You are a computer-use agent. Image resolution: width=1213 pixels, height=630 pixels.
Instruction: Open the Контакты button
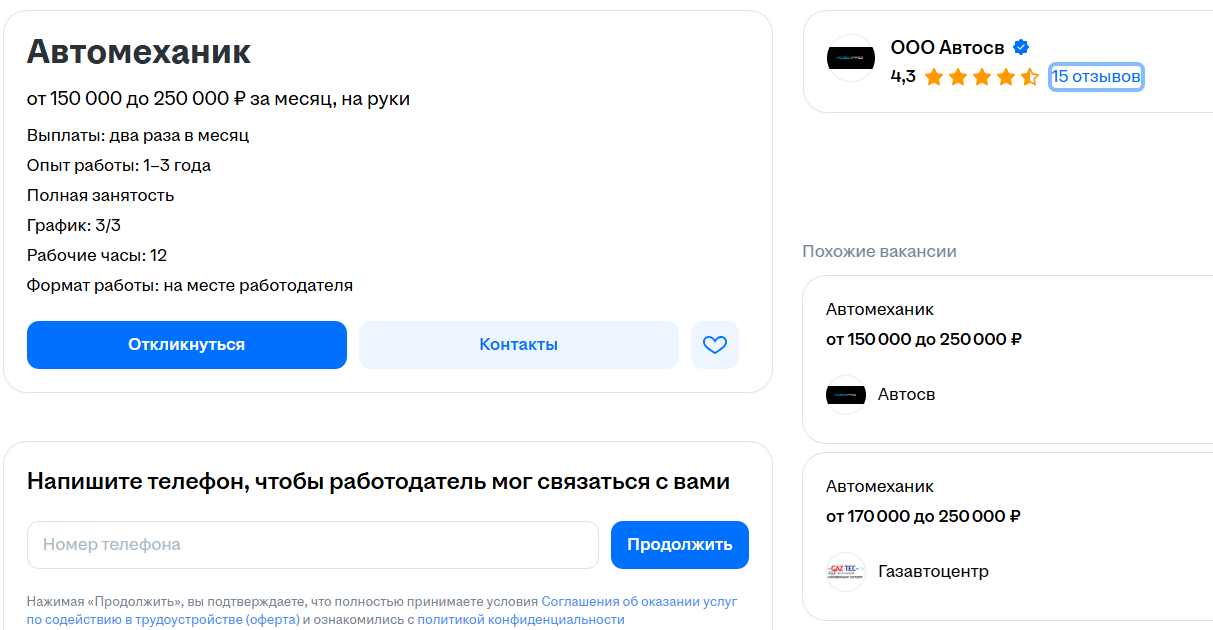pos(518,345)
